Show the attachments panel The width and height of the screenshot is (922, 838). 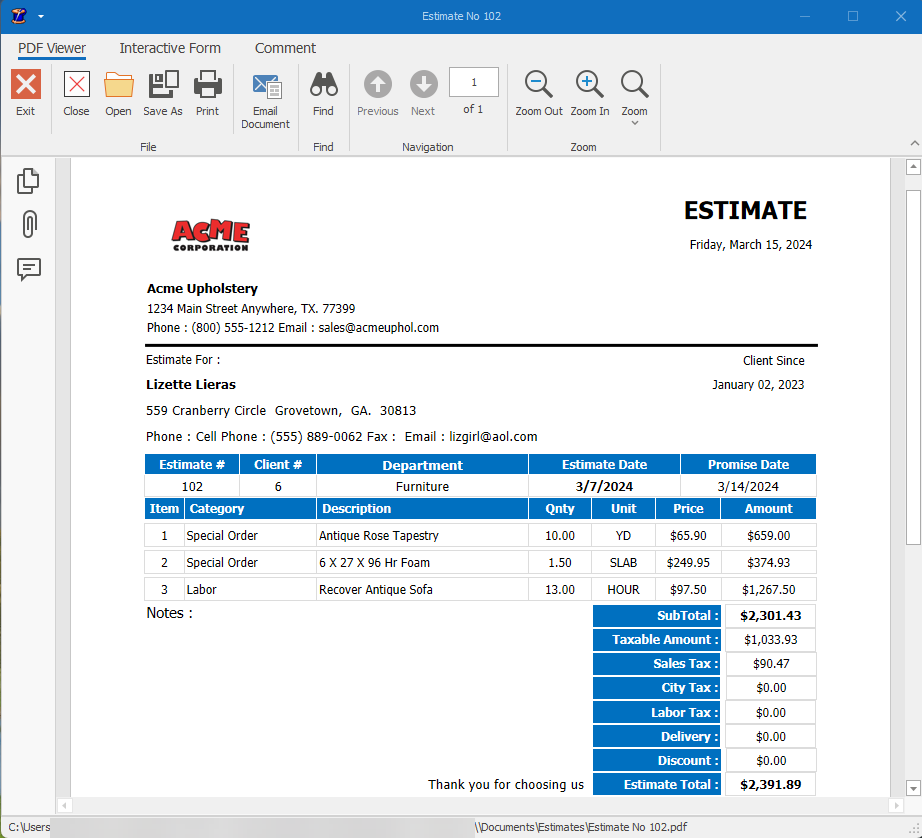click(27, 224)
